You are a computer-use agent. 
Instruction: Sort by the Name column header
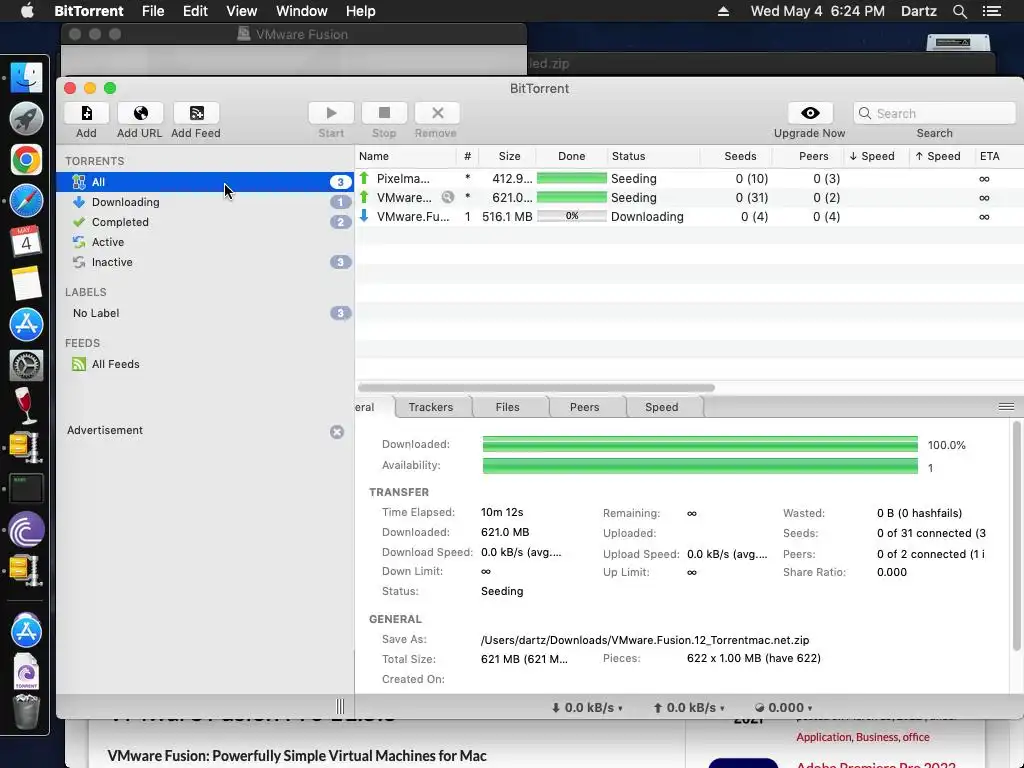[x=406, y=156]
